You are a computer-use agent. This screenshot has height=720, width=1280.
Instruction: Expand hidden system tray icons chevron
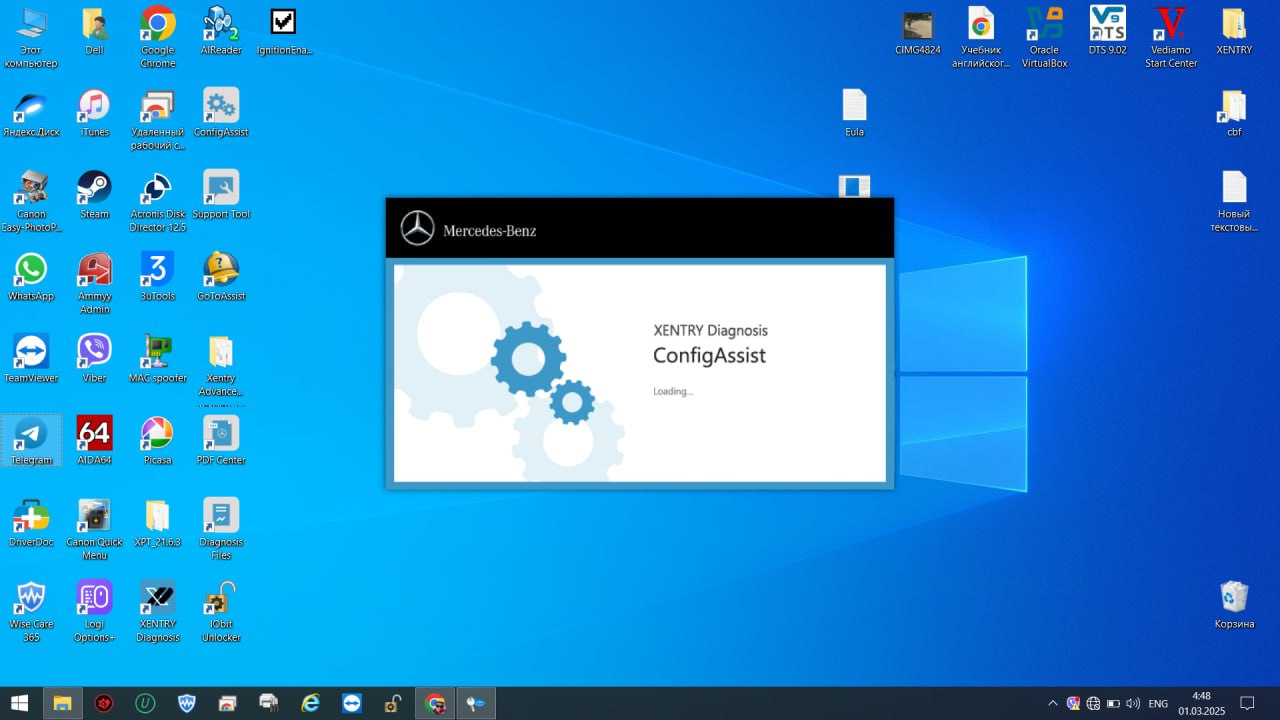pyautogui.click(x=1052, y=703)
